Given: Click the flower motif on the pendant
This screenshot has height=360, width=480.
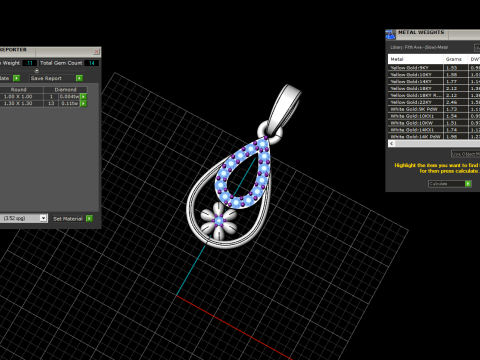Looking at the screenshot, I should pyautogui.click(x=218, y=221).
